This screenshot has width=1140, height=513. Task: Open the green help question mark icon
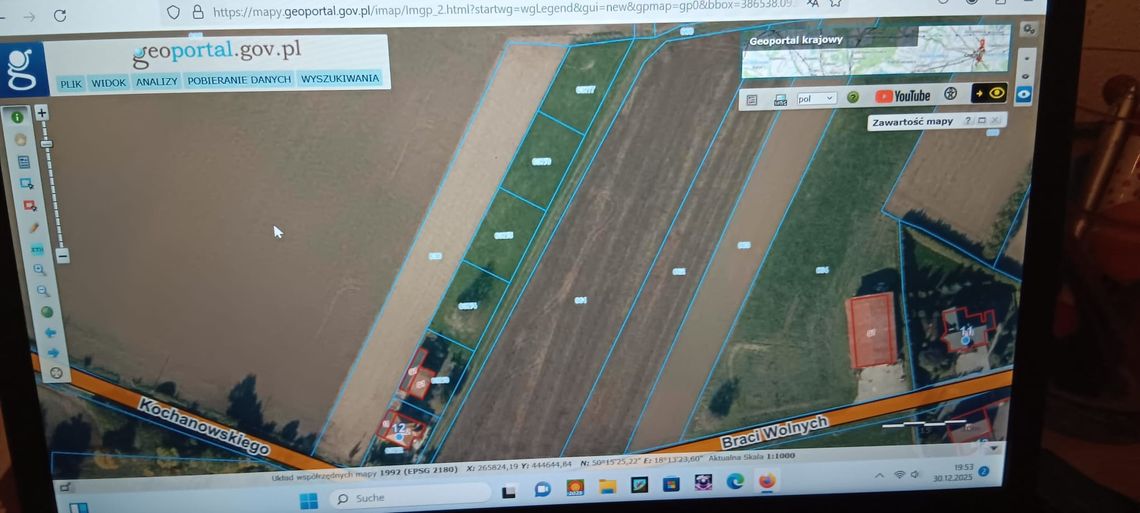pos(853,98)
